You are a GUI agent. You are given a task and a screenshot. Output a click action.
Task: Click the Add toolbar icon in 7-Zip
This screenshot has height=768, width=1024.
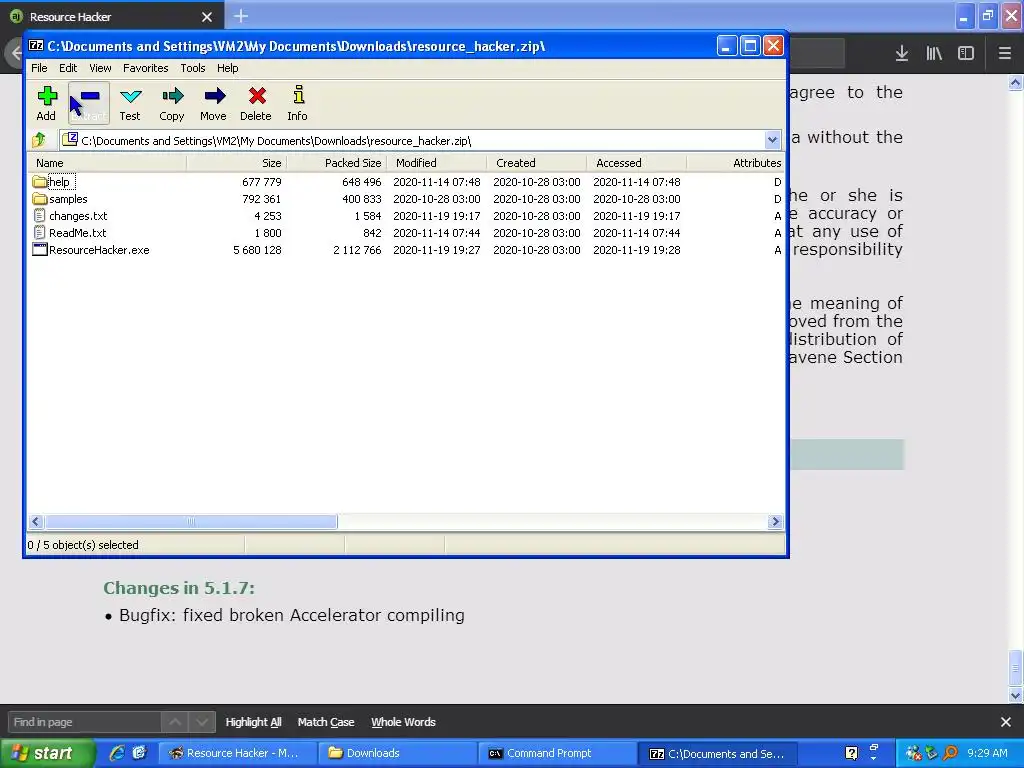point(46,103)
